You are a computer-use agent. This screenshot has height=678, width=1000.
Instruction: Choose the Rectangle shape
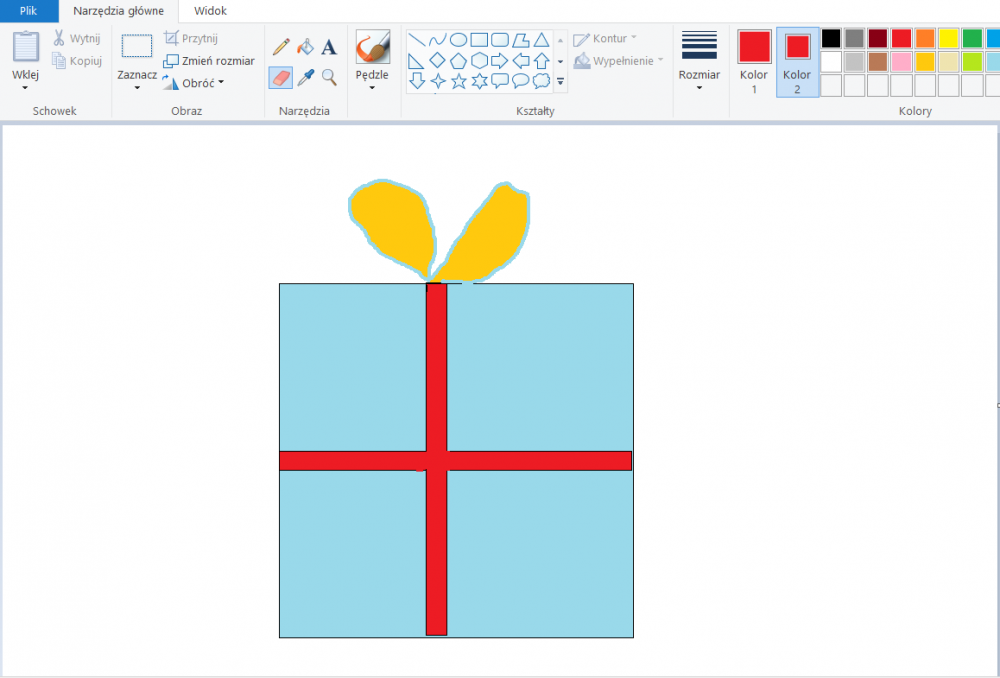(479, 40)
